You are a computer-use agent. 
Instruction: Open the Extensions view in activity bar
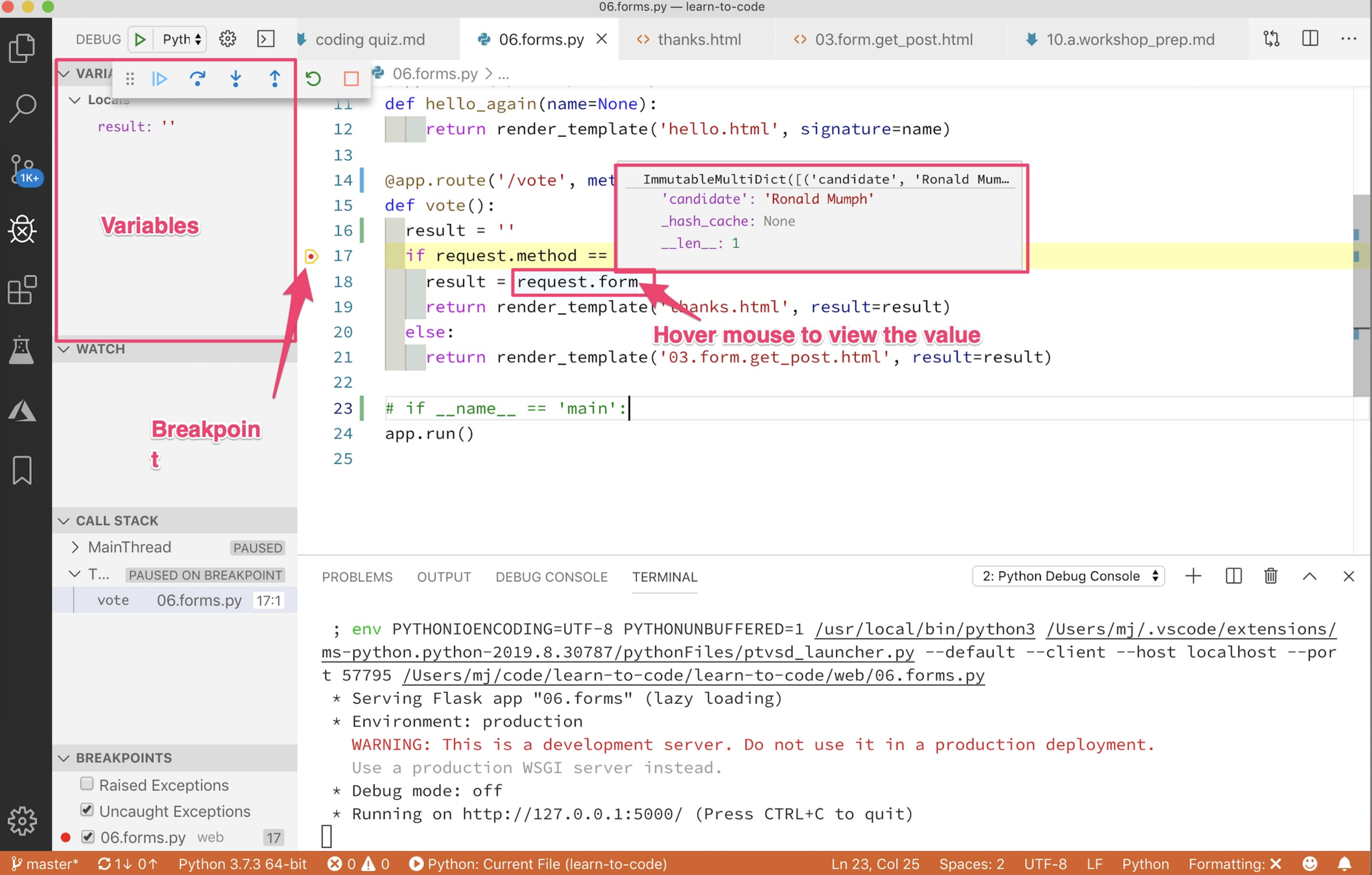click(22, 290)
